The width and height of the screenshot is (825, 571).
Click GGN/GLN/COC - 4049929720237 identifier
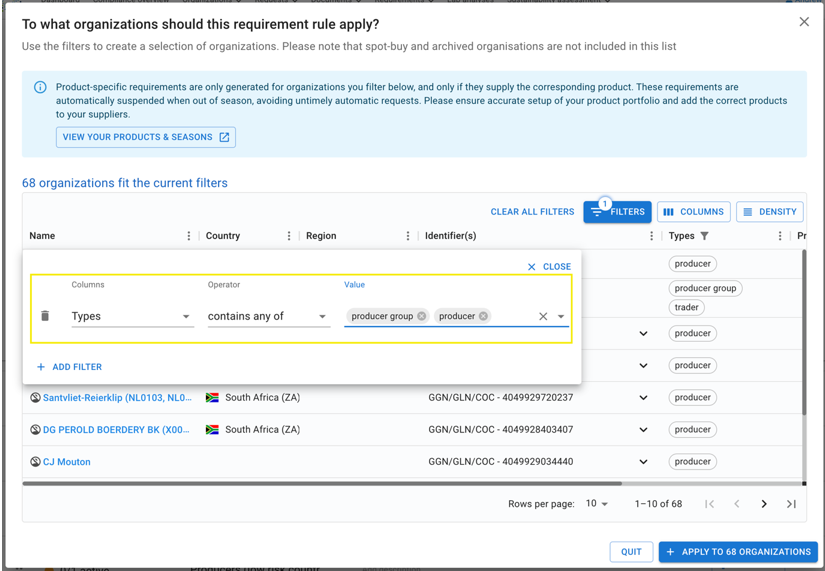coord(500,398)
